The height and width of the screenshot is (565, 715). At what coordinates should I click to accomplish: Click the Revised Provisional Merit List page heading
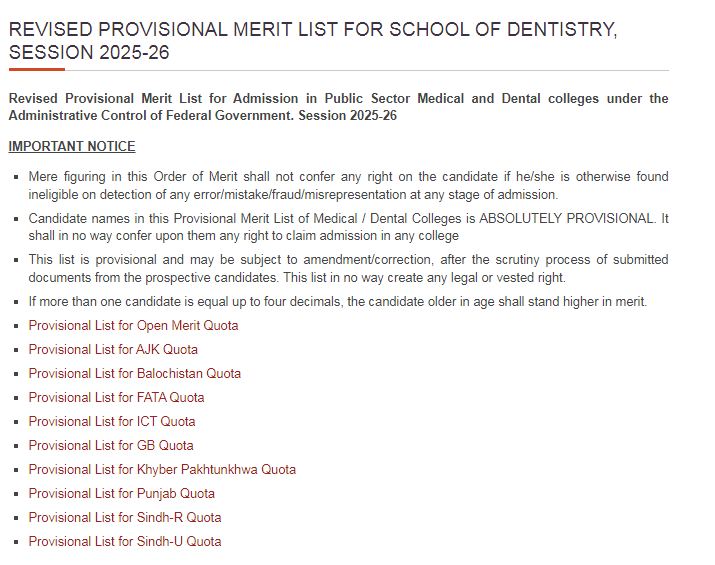point(312,40)
